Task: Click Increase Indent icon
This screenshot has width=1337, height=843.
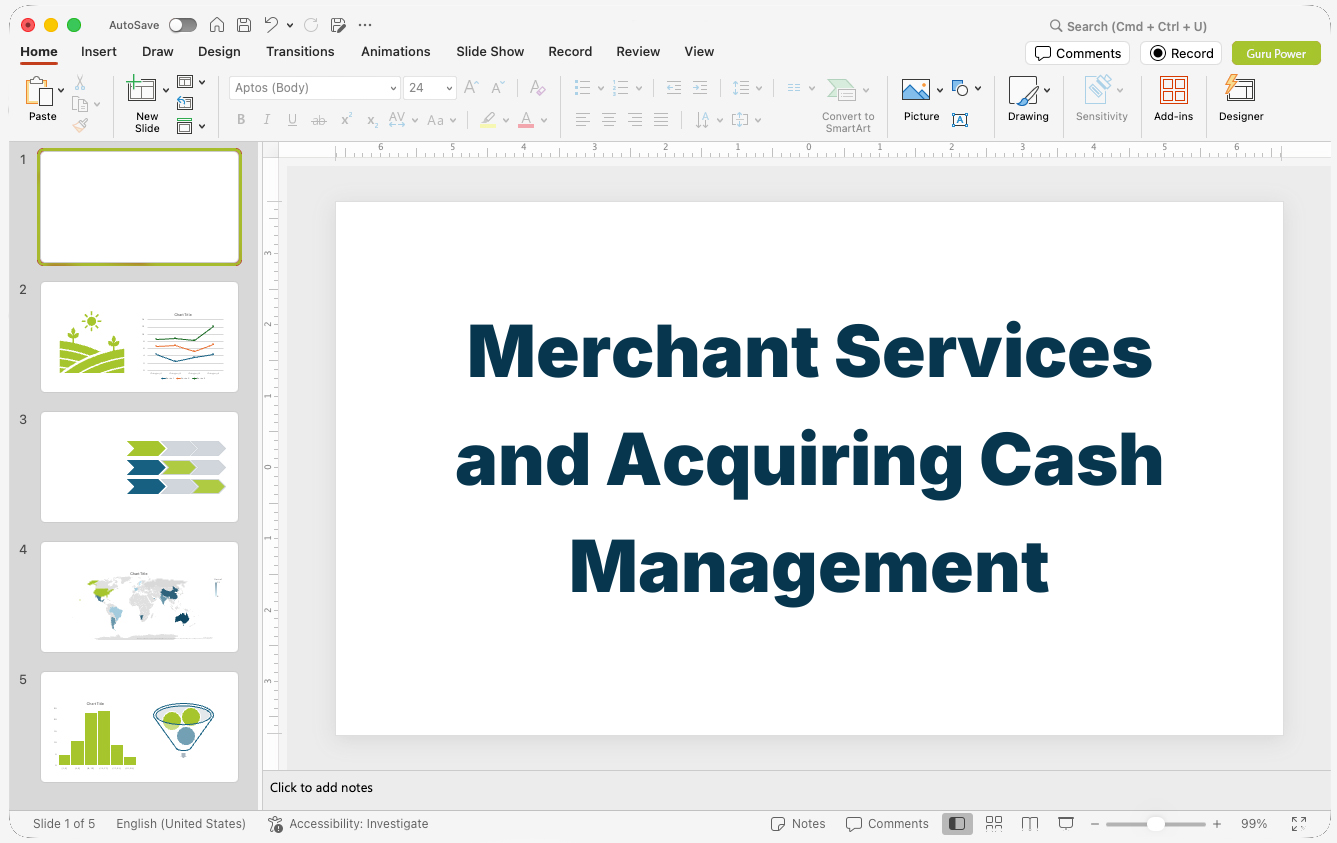Action: [700, 88]
